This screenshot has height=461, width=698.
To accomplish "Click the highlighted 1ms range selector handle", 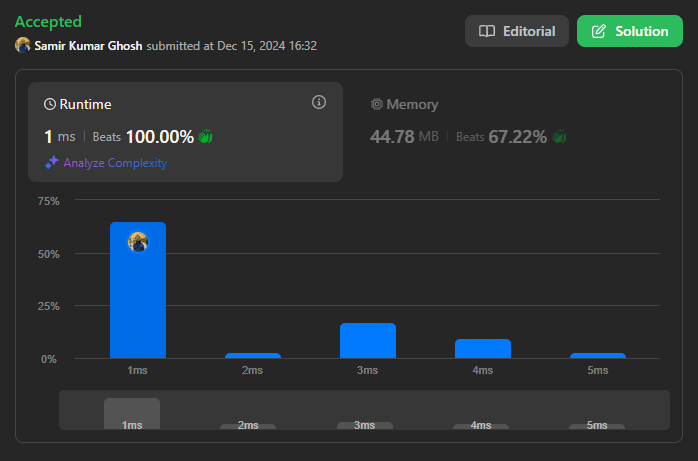I will click(x=132, y=414).
